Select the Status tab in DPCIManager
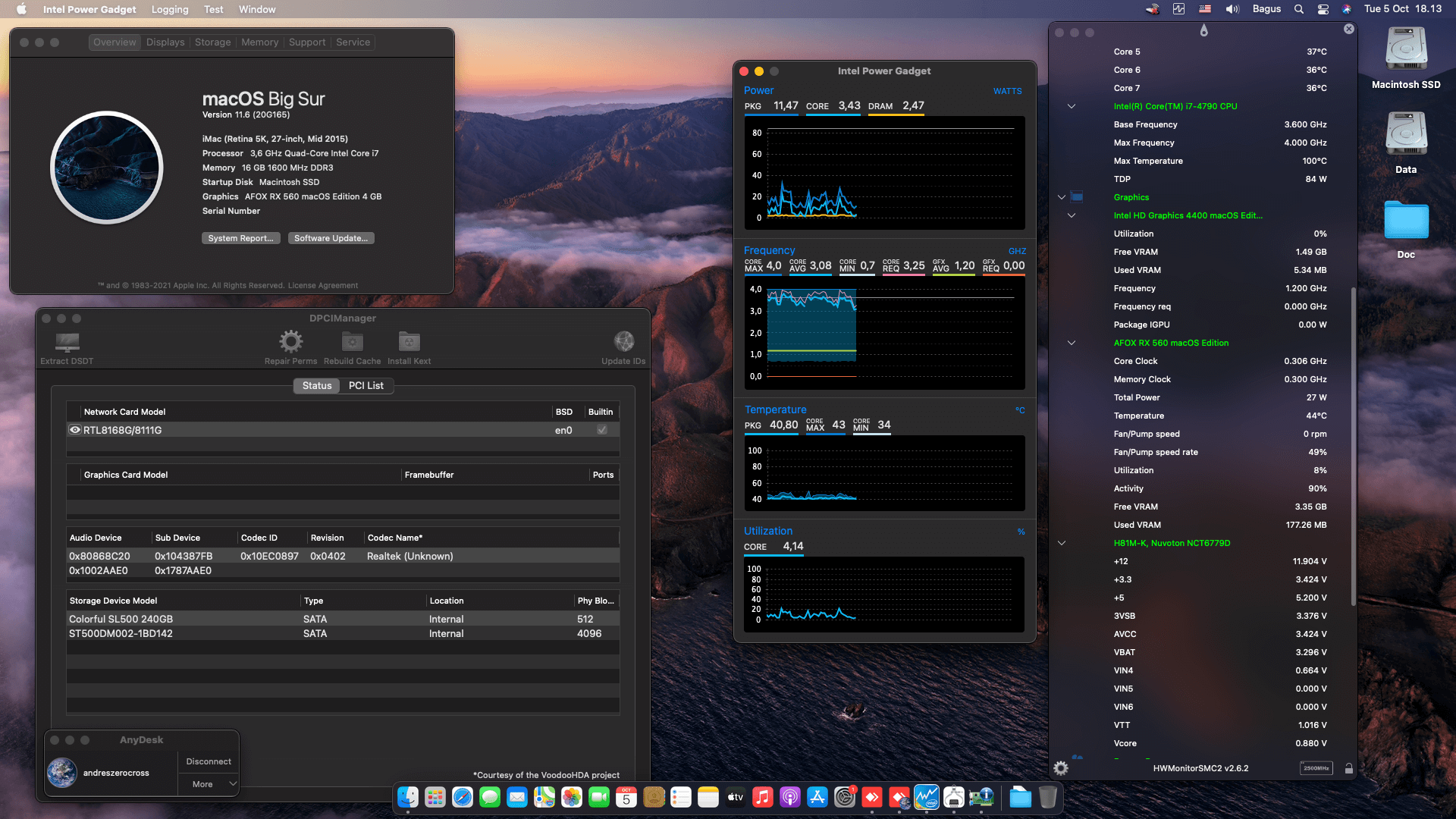The width and height of the screenshot is (1456, 819). coord(317,386)
